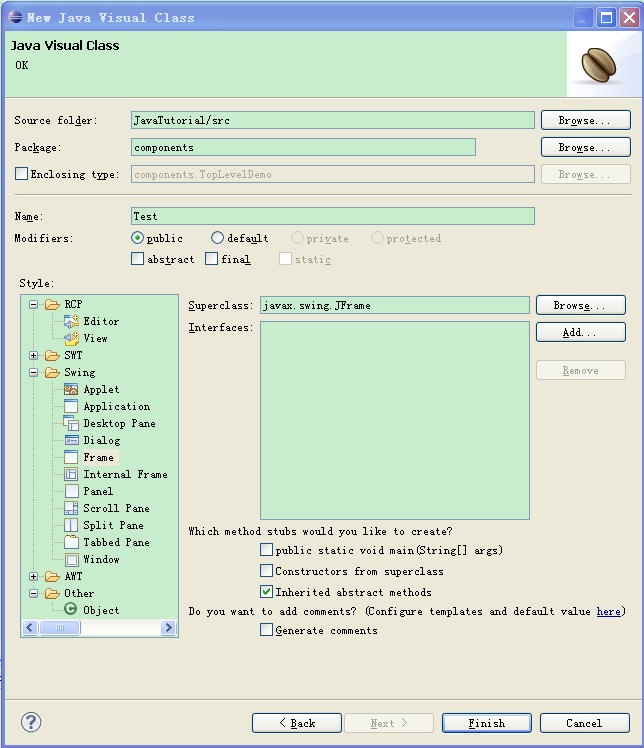Click the green Object class icon

71,610
